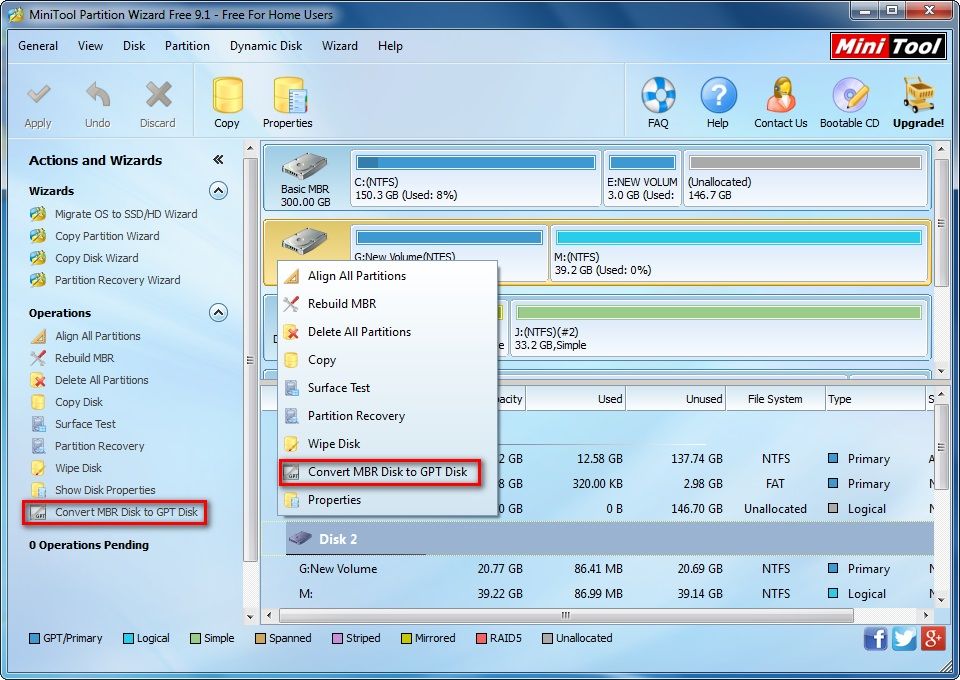
Task: Click the Help question mark icon
Action: tap(718, 95)
